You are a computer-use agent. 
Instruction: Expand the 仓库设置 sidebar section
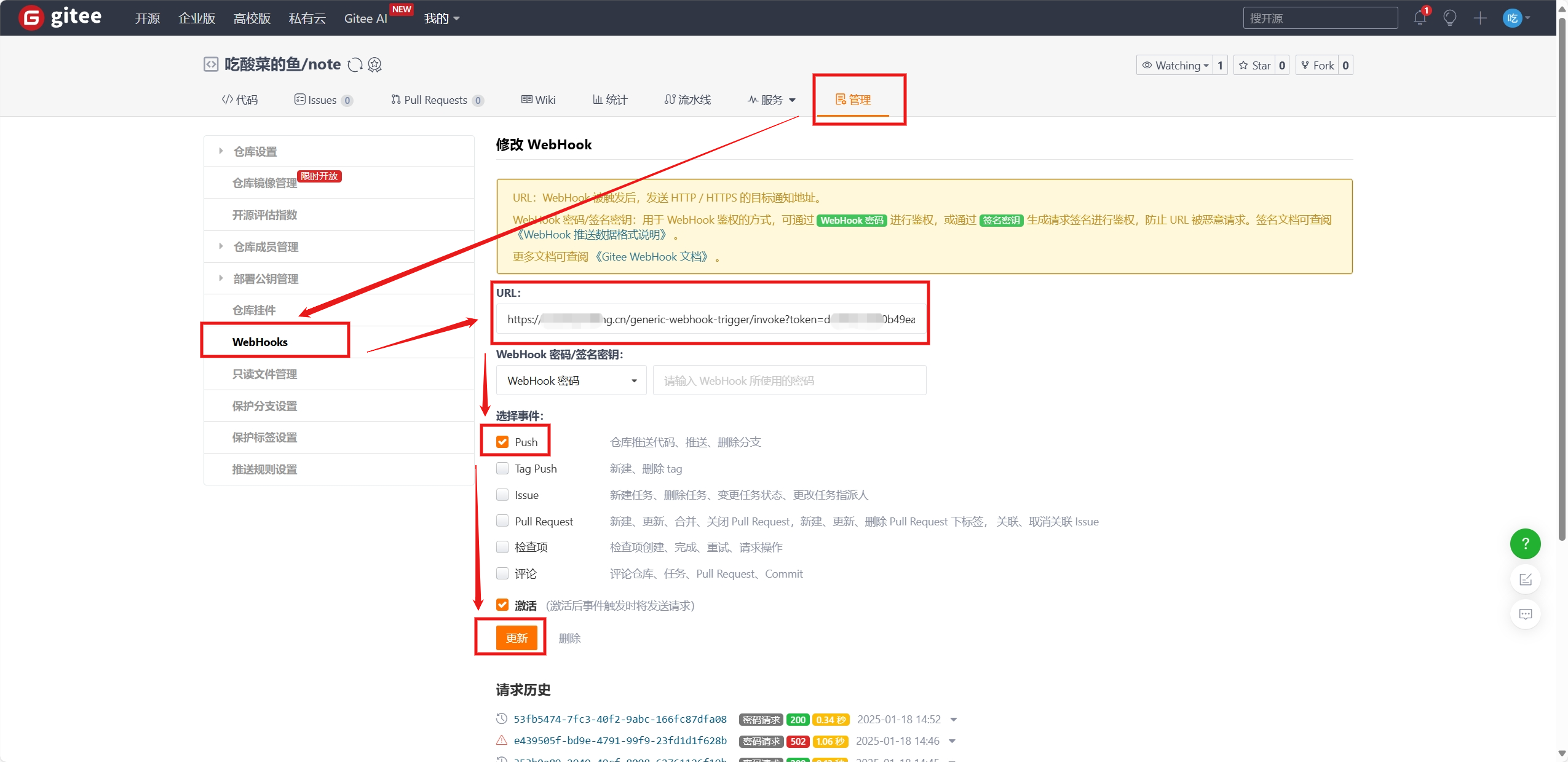click(x=255, y=151)
